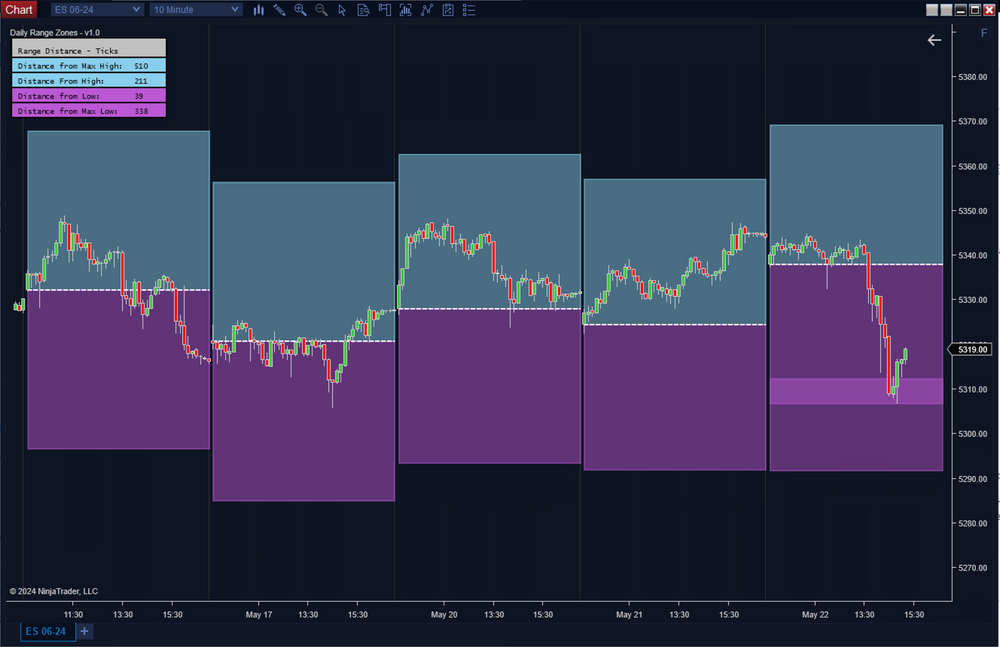
Task: Click the Chart Trader panel icon
Action: coord(385,9)
